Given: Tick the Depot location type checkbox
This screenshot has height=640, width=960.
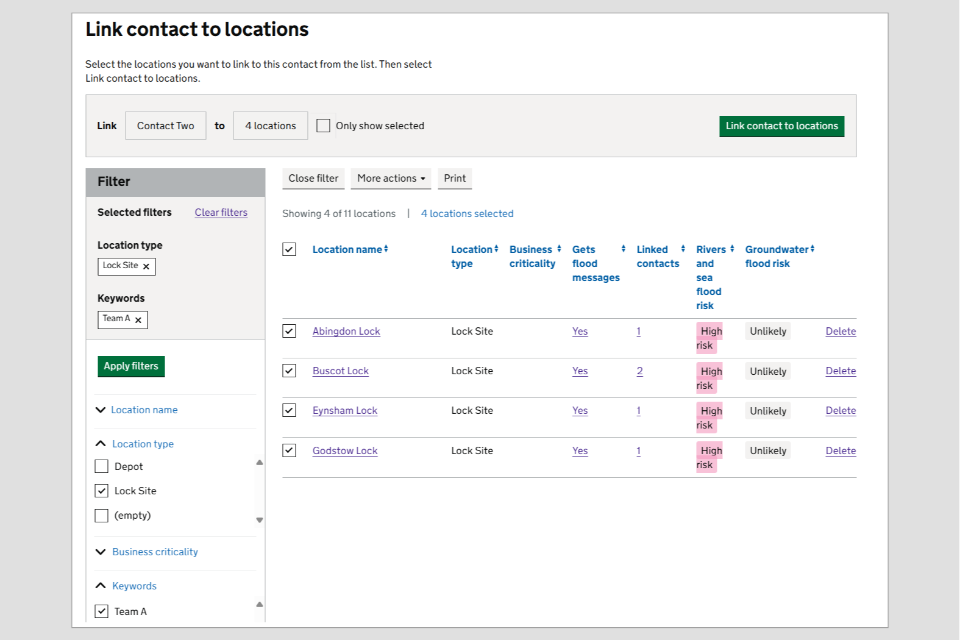Looking at the screenshot, I should pos(101,466).
